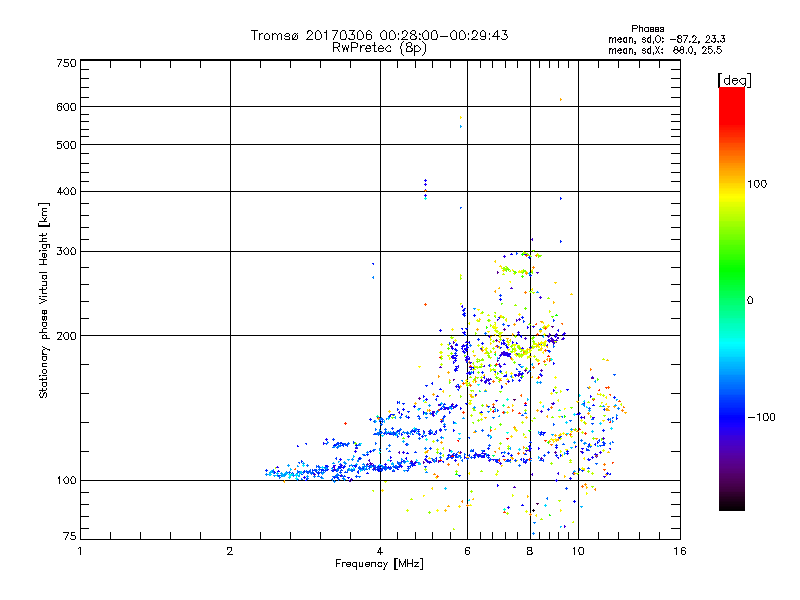The image size is (800, 600).
Task: Click the colorbar '-100' tick label
Action: point(761,417)
